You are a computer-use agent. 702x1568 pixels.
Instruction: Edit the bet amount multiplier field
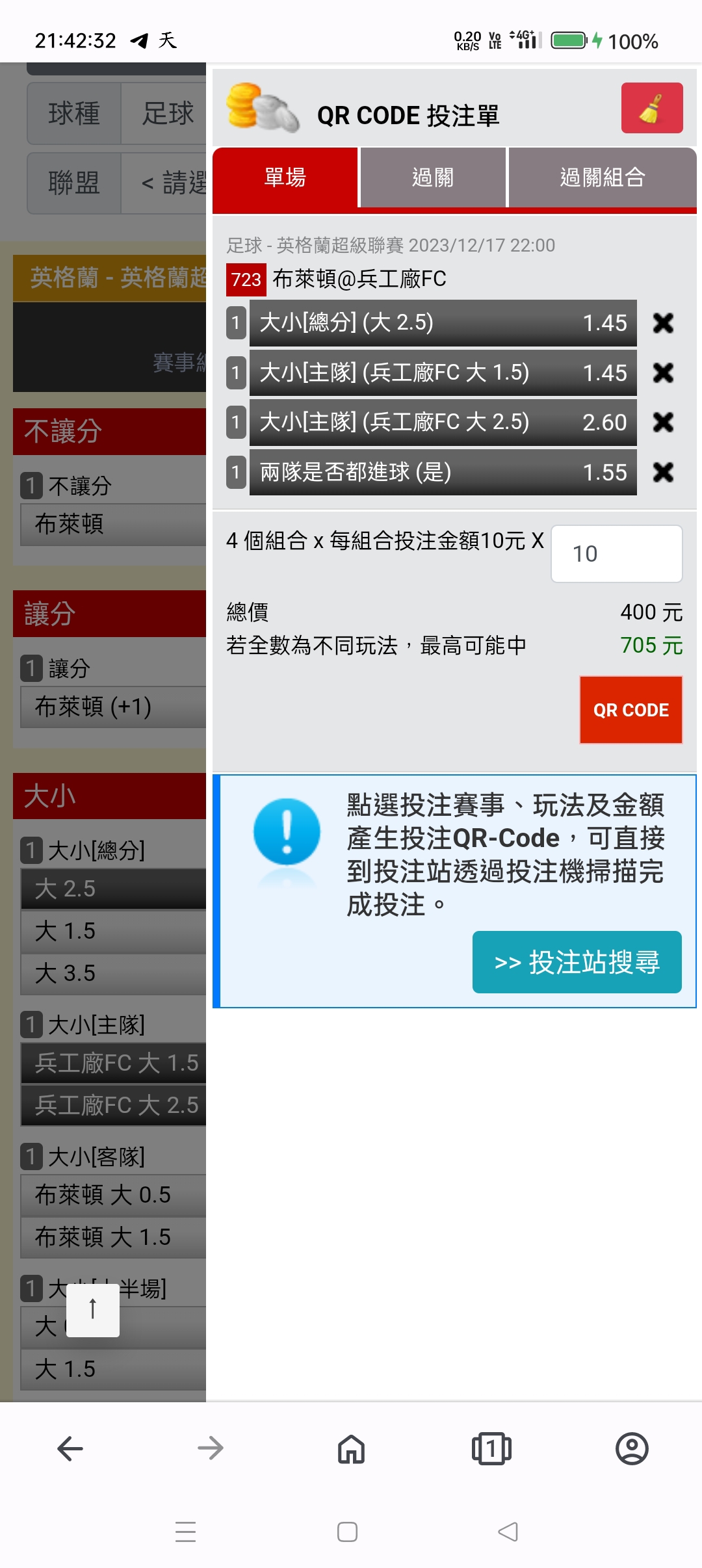[616, 554]
